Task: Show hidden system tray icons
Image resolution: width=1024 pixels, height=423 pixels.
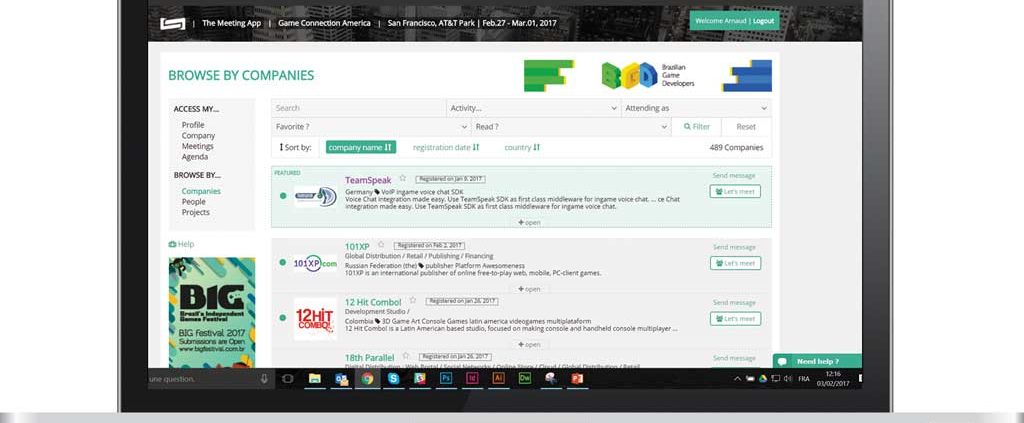Action: [x=737, y=379]
